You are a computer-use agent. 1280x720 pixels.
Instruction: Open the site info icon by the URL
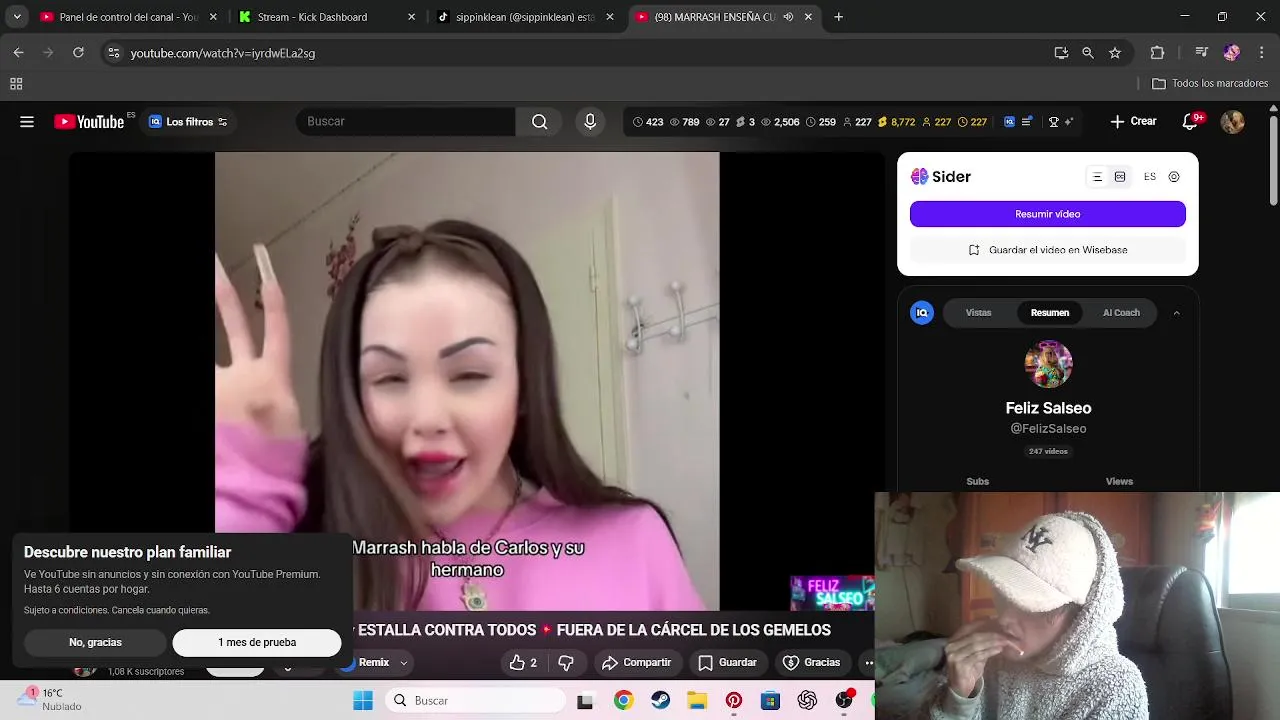tap(114, 53)
